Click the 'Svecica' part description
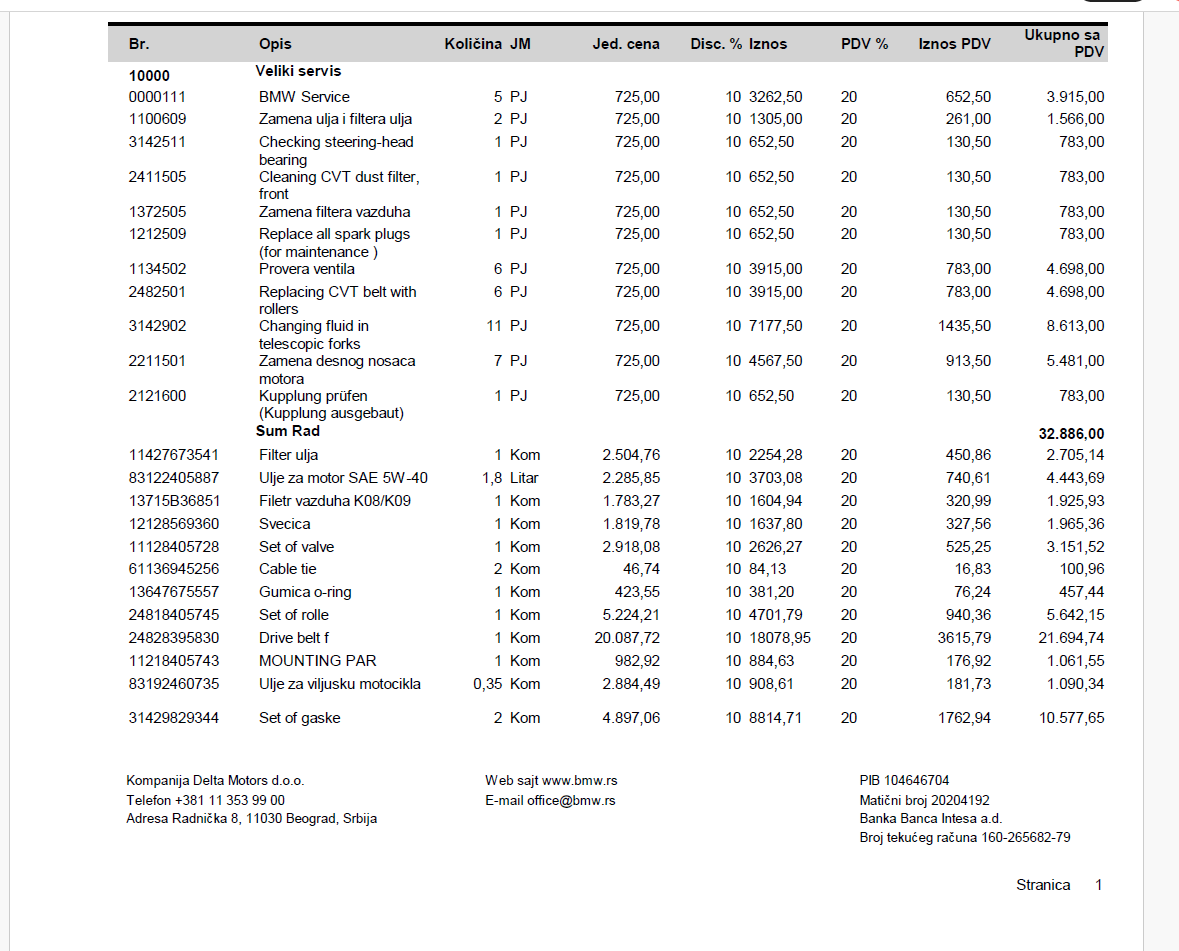This screenshot has height=951, width=1179. pos(284,524)
